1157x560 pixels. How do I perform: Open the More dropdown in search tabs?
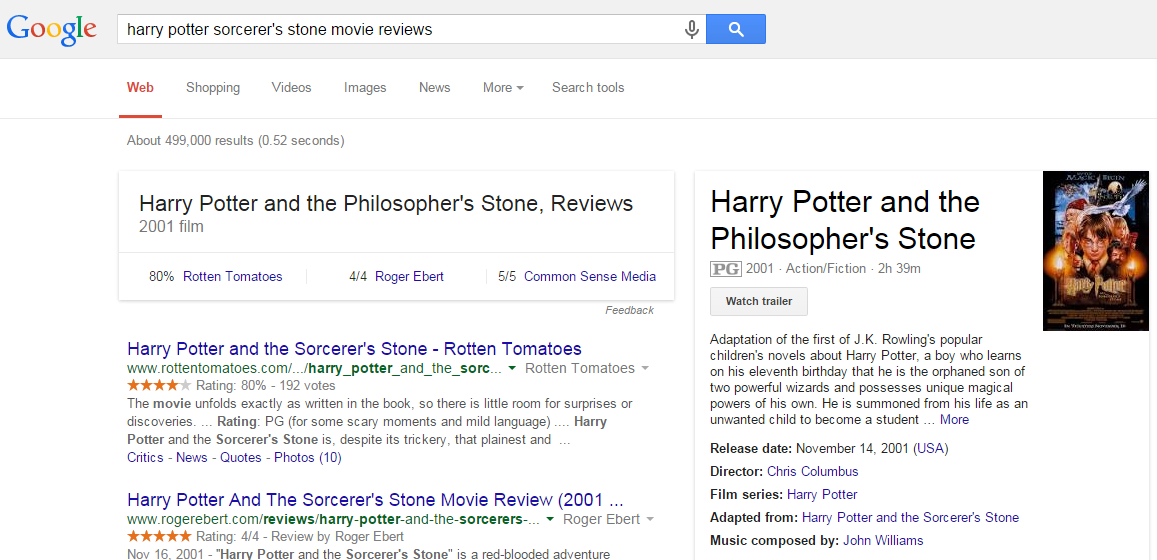tap(503, 88)
